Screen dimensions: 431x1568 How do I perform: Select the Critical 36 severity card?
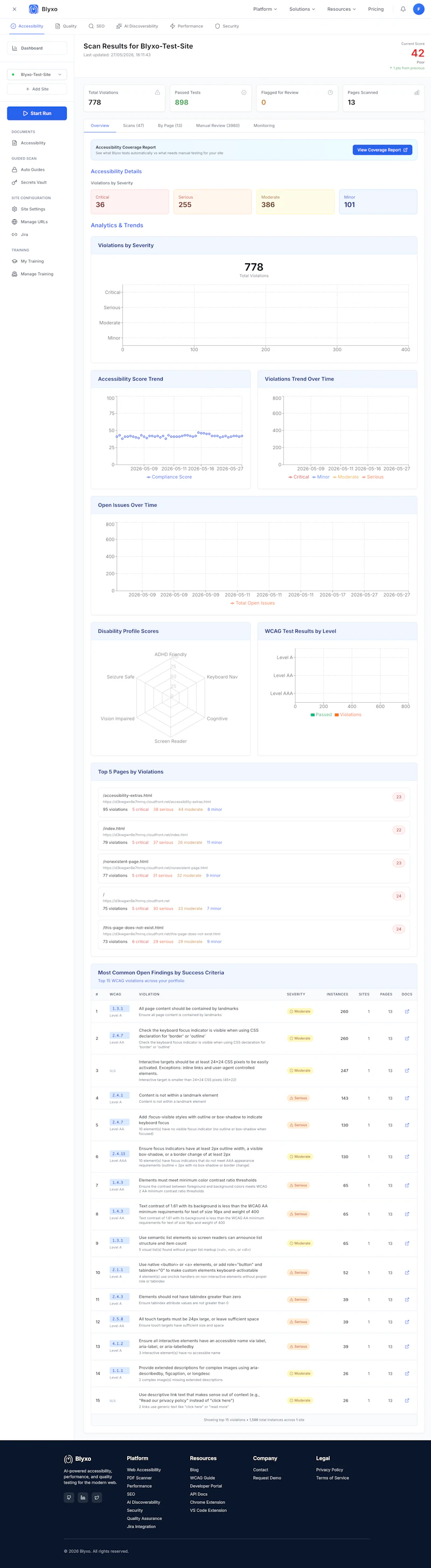[x=130, y=201]
